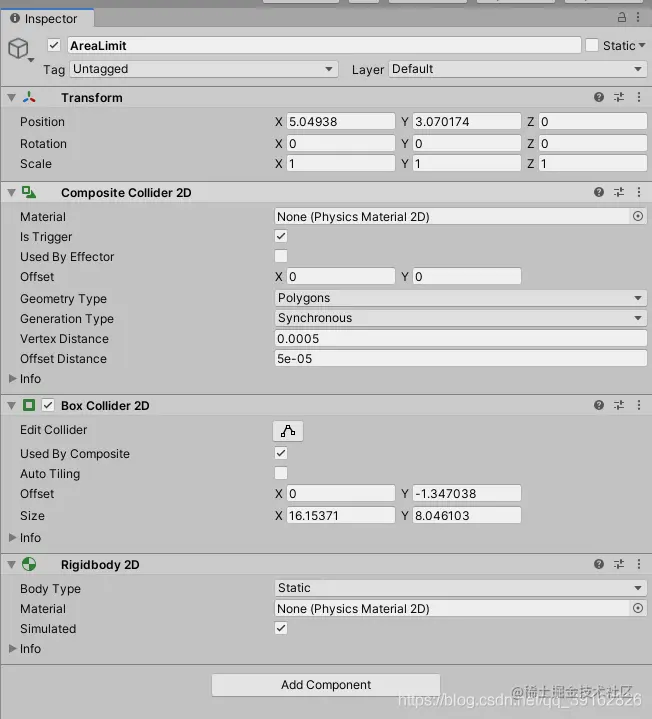
Task: Enable Auto Tiling checkbox
Action: pos(281,473)
